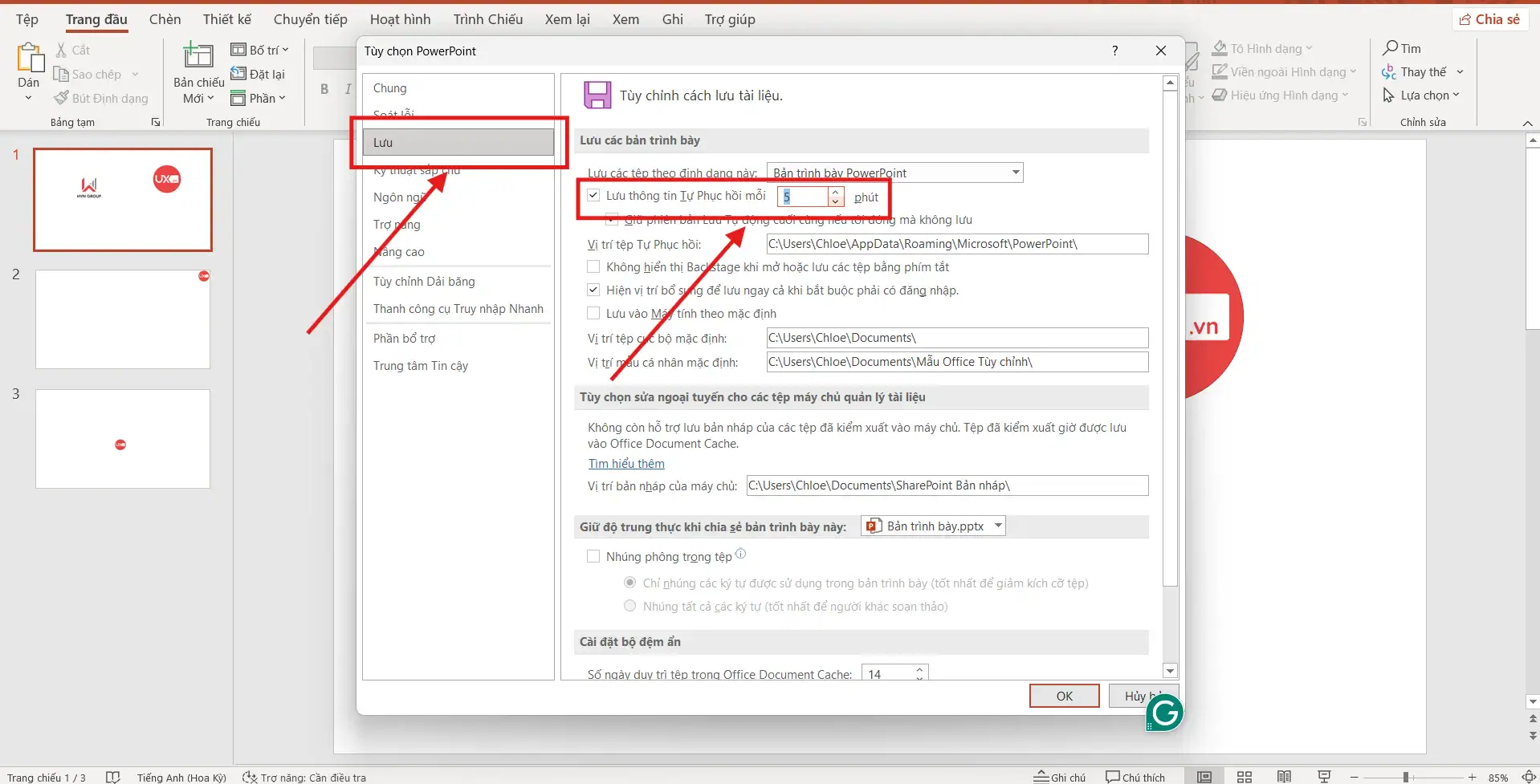Open the Bảng tạm clipboard dialog launcher
1540x784 pixels.
pos(156,122)
